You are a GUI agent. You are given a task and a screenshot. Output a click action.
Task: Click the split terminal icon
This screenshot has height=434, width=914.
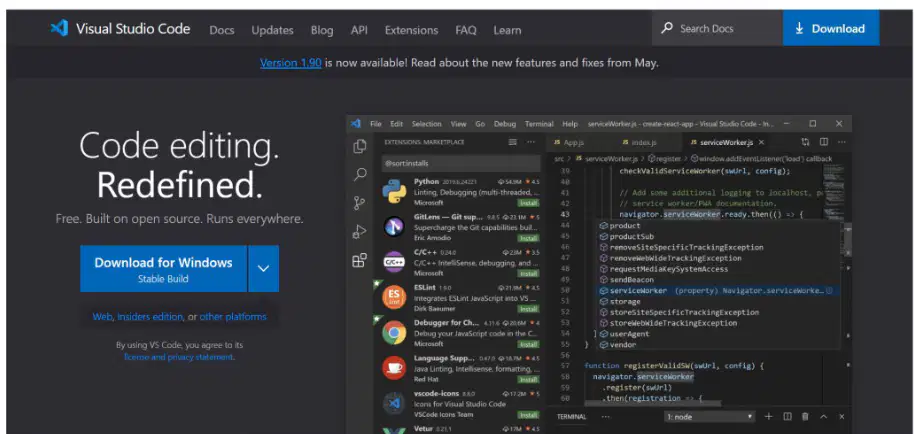click(x=788, y=417)
